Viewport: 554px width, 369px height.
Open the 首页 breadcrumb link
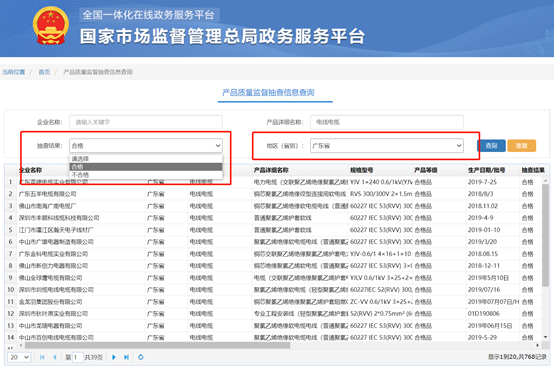click(x=44, y=72)
